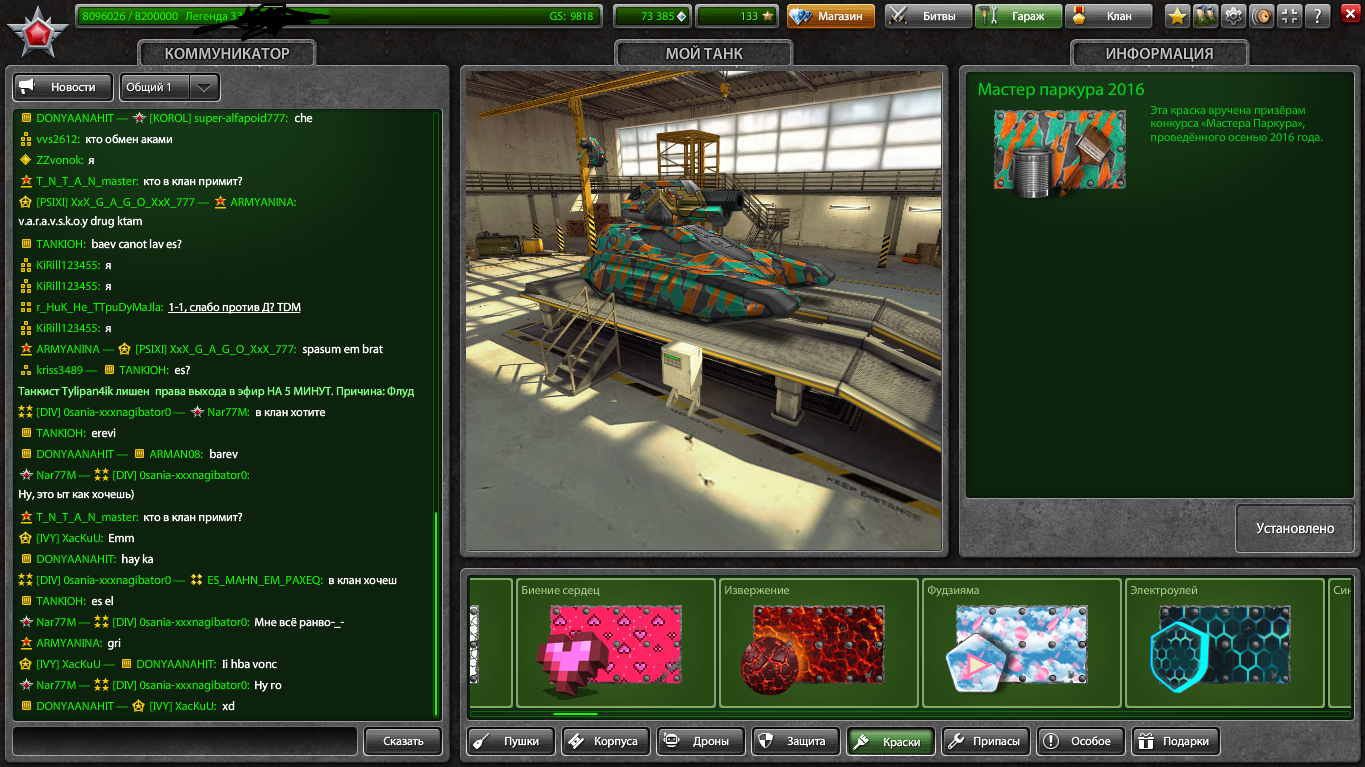Click the МОЙ ТАНК panel header
Viewport: 1365px width, 767px height.
tap(704, 54)
